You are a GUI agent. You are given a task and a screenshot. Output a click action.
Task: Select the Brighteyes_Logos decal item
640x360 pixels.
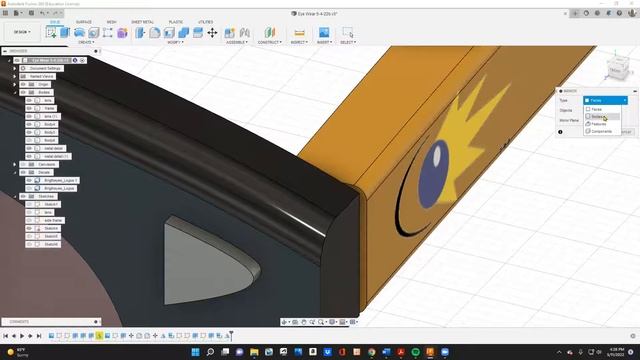(60, 188)
